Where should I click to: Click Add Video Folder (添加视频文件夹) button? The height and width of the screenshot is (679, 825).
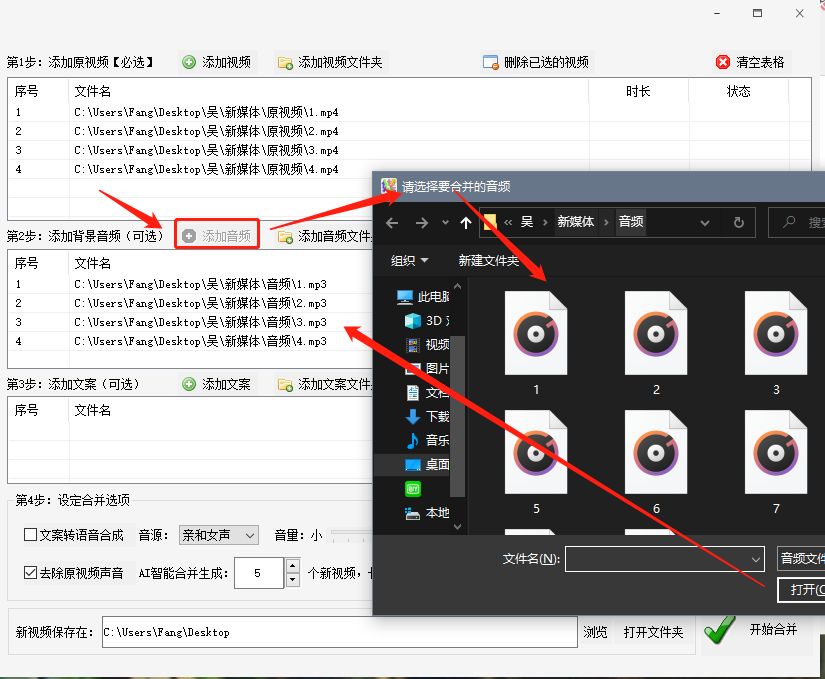(x=330, y=63)
